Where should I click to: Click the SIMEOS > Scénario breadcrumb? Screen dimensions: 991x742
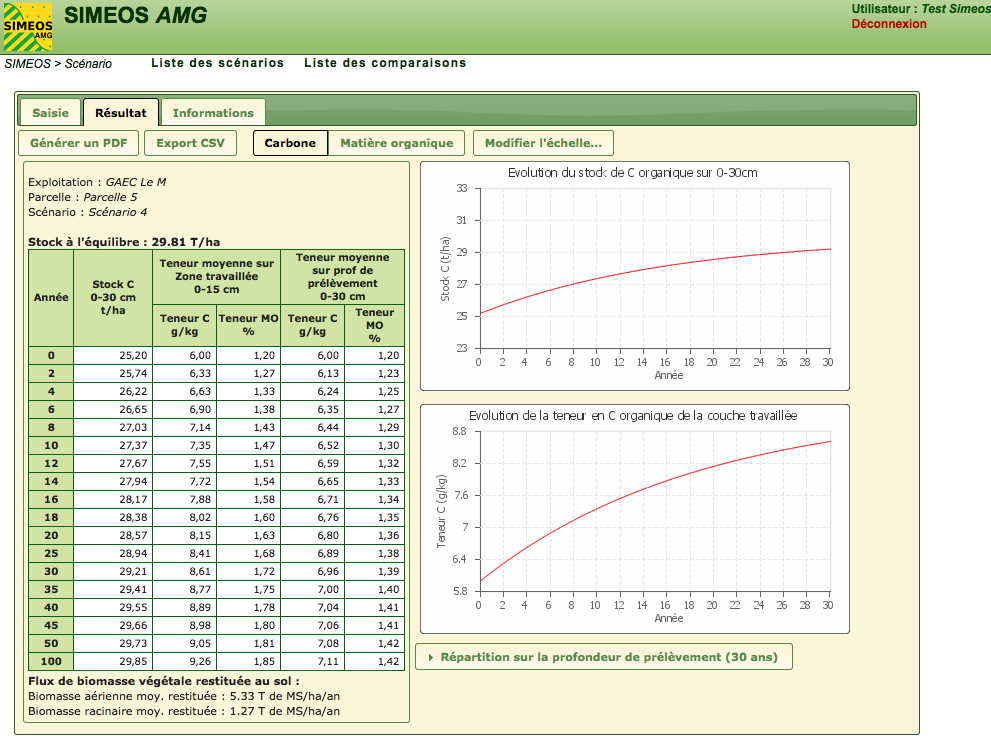58,64
